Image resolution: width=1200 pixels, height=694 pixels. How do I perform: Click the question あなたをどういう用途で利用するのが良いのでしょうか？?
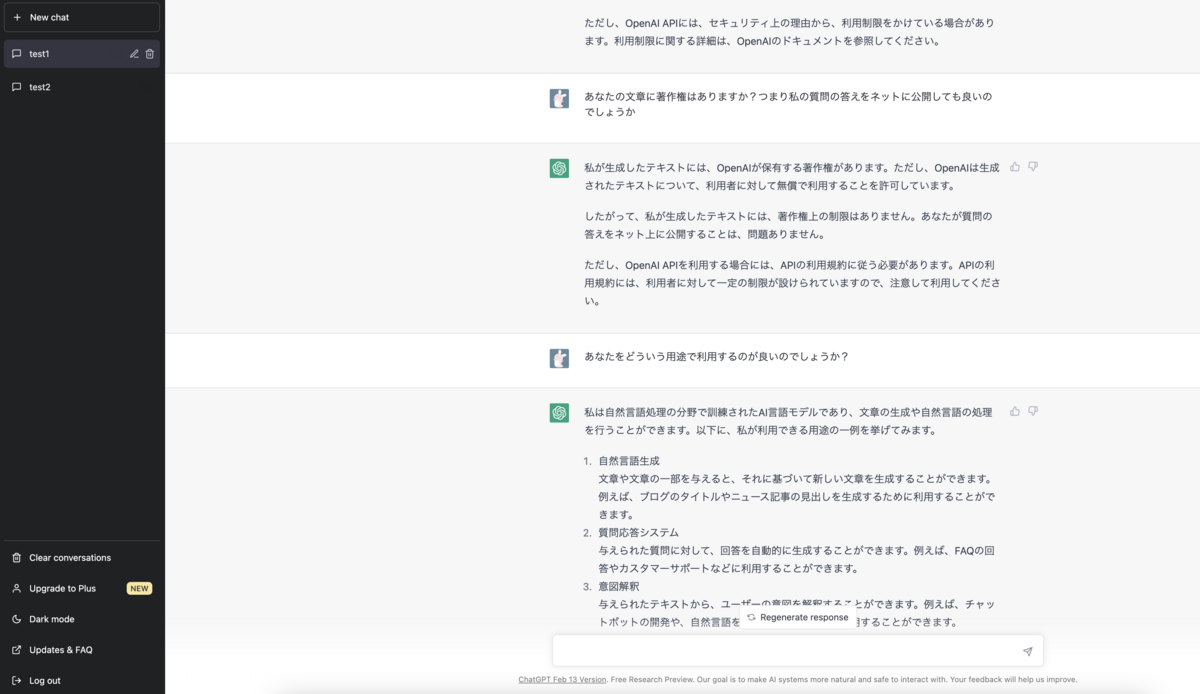pos(716,356)
